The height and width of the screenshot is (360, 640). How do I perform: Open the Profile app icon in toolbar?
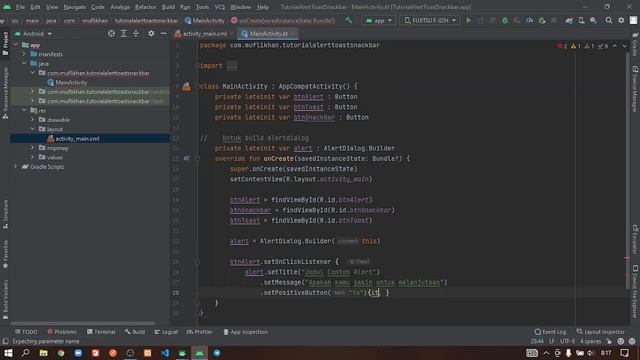(x=529, y=20)
